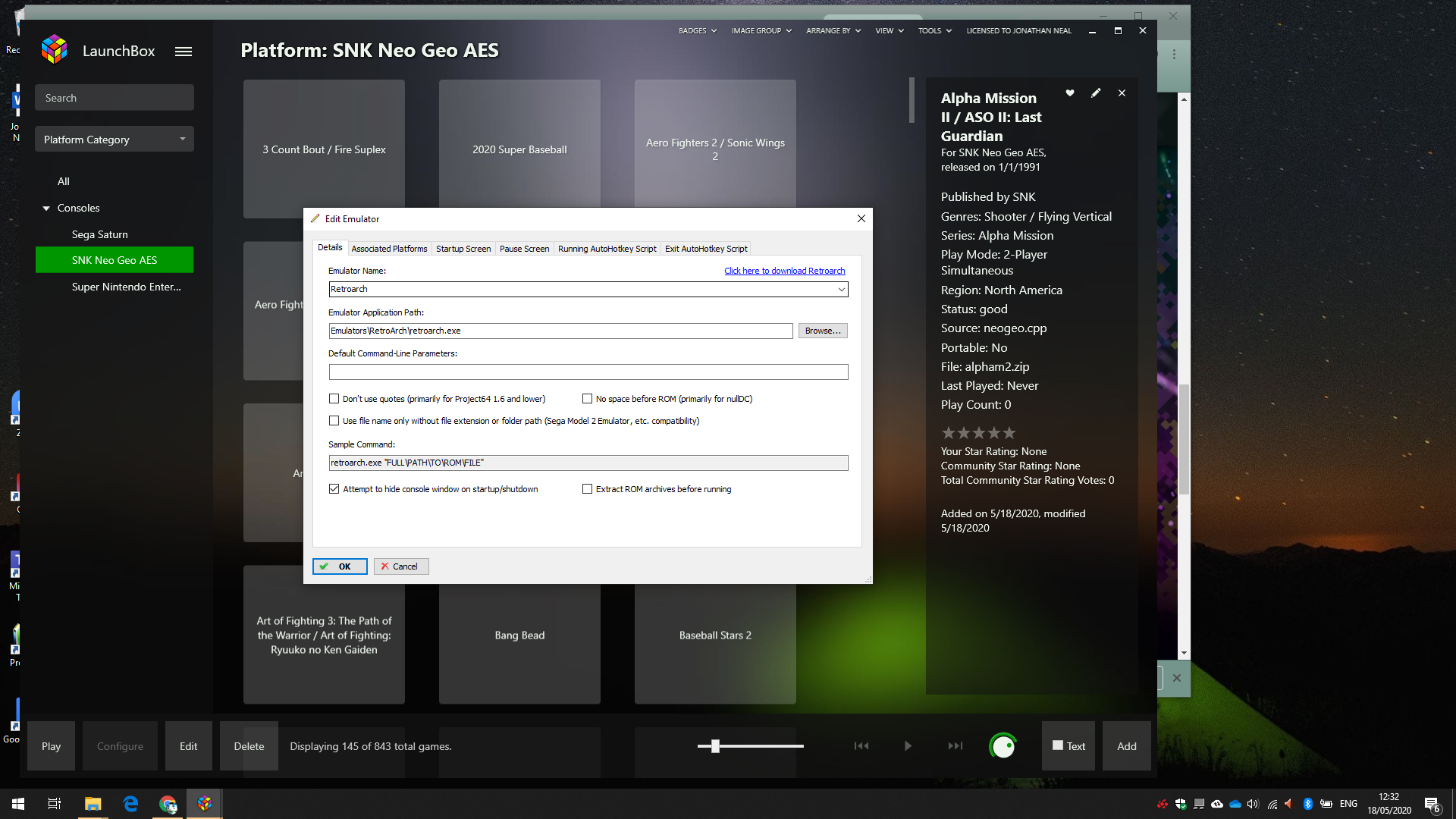This screenshot has height=819, width=1456.
Task: Switch to Startup Screen tab
Action: click(463, 248)
